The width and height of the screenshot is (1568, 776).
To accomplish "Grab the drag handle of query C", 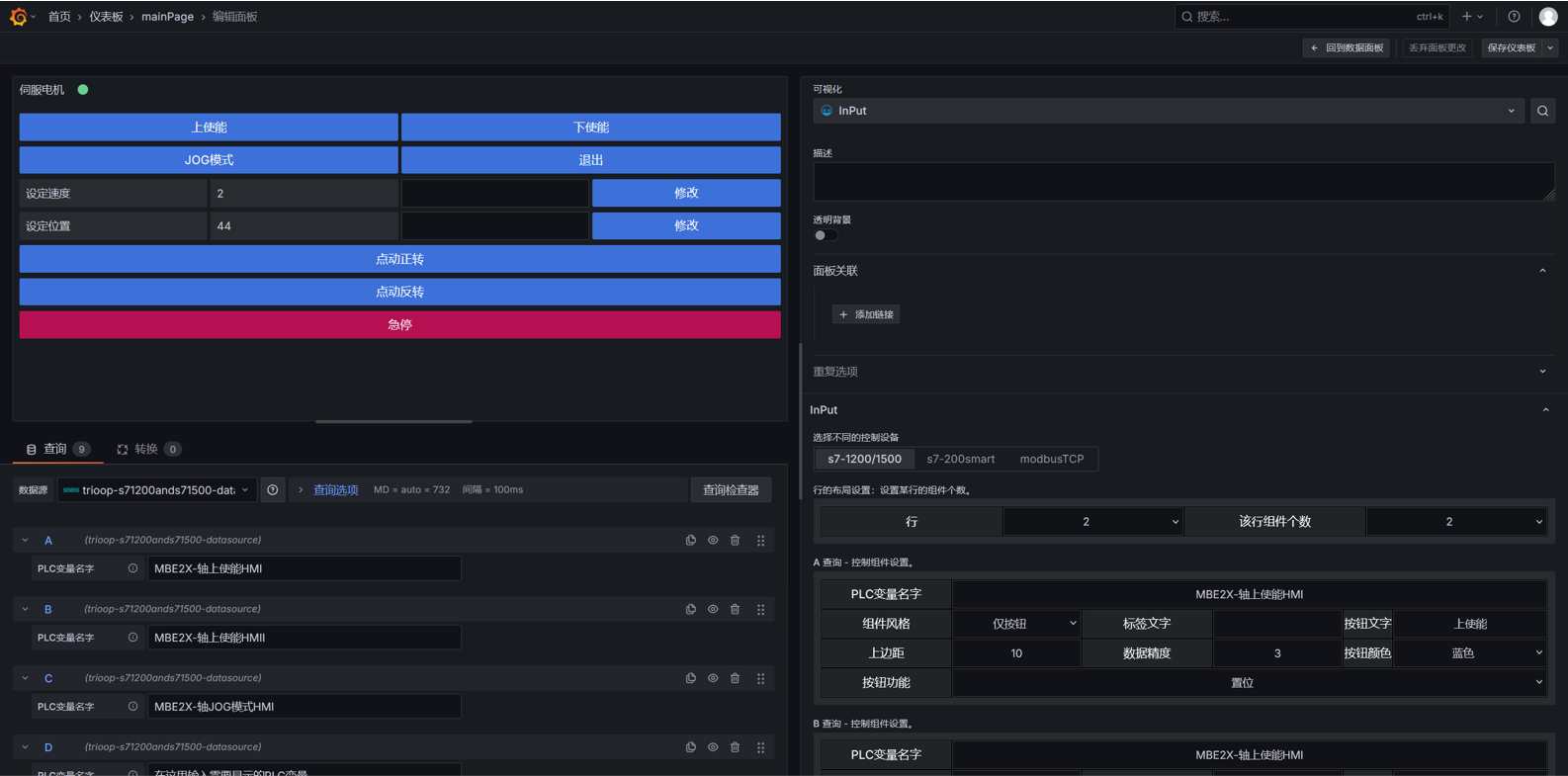I will point(760,679).
